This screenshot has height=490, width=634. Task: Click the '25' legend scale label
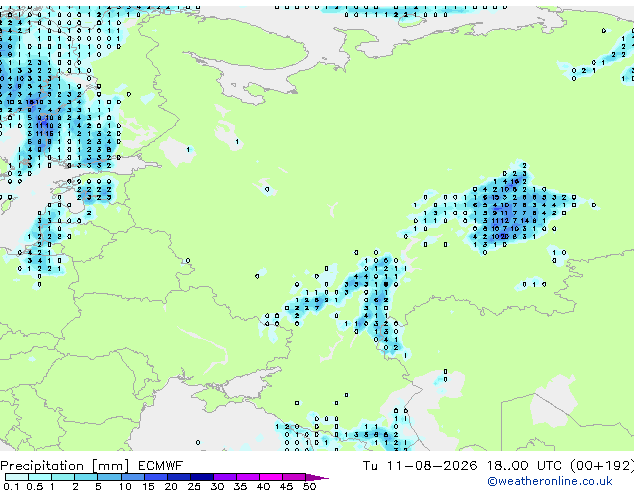coord(194,486)
